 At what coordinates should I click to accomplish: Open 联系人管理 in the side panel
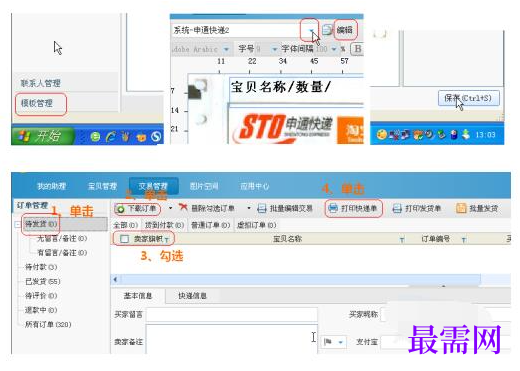(41, 83)
